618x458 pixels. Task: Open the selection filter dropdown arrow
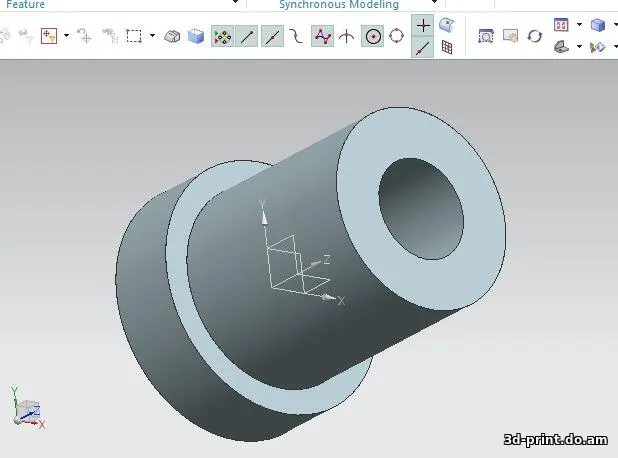(66, 36)
